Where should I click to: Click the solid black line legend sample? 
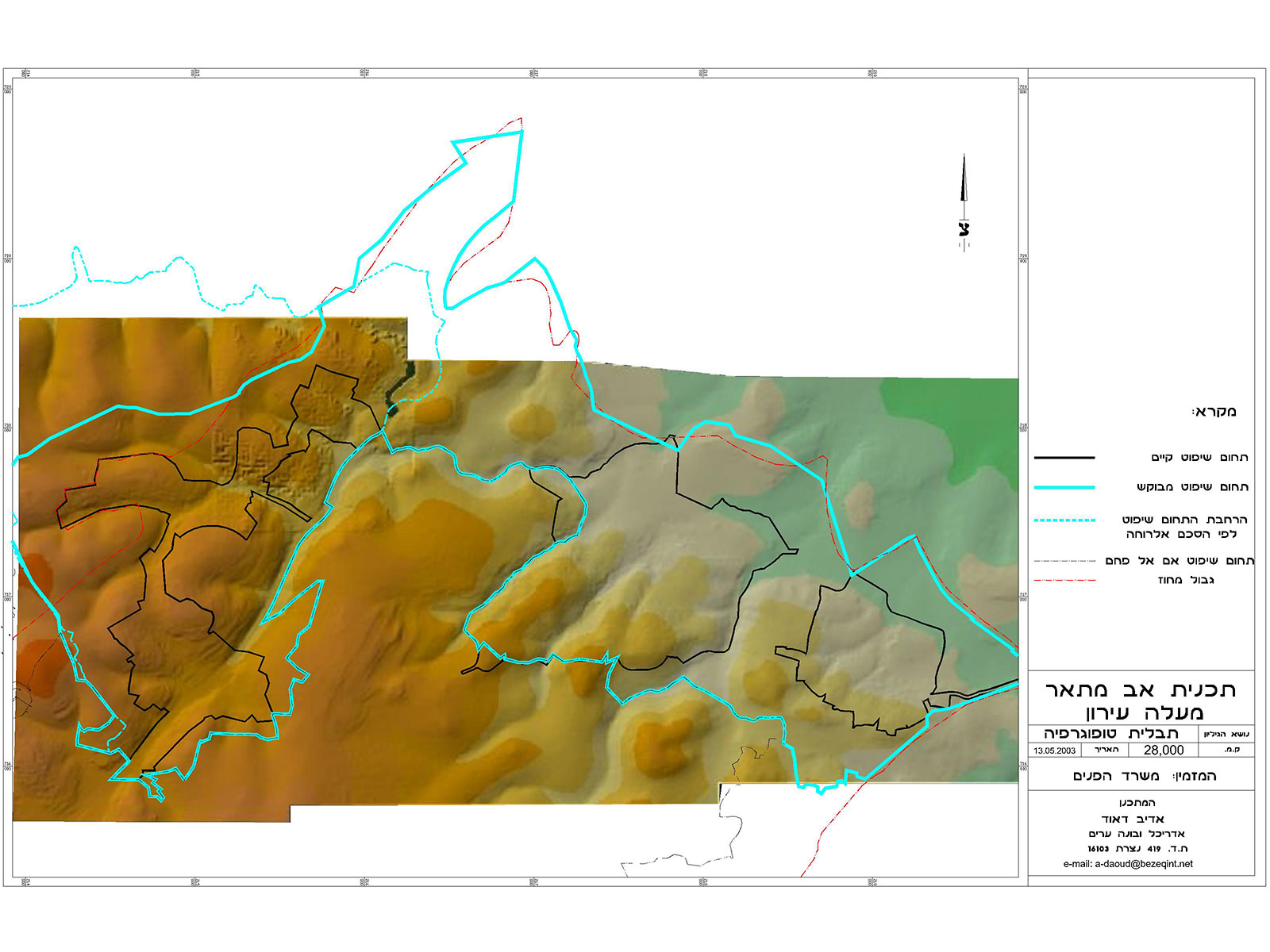tap(1064, 458)
